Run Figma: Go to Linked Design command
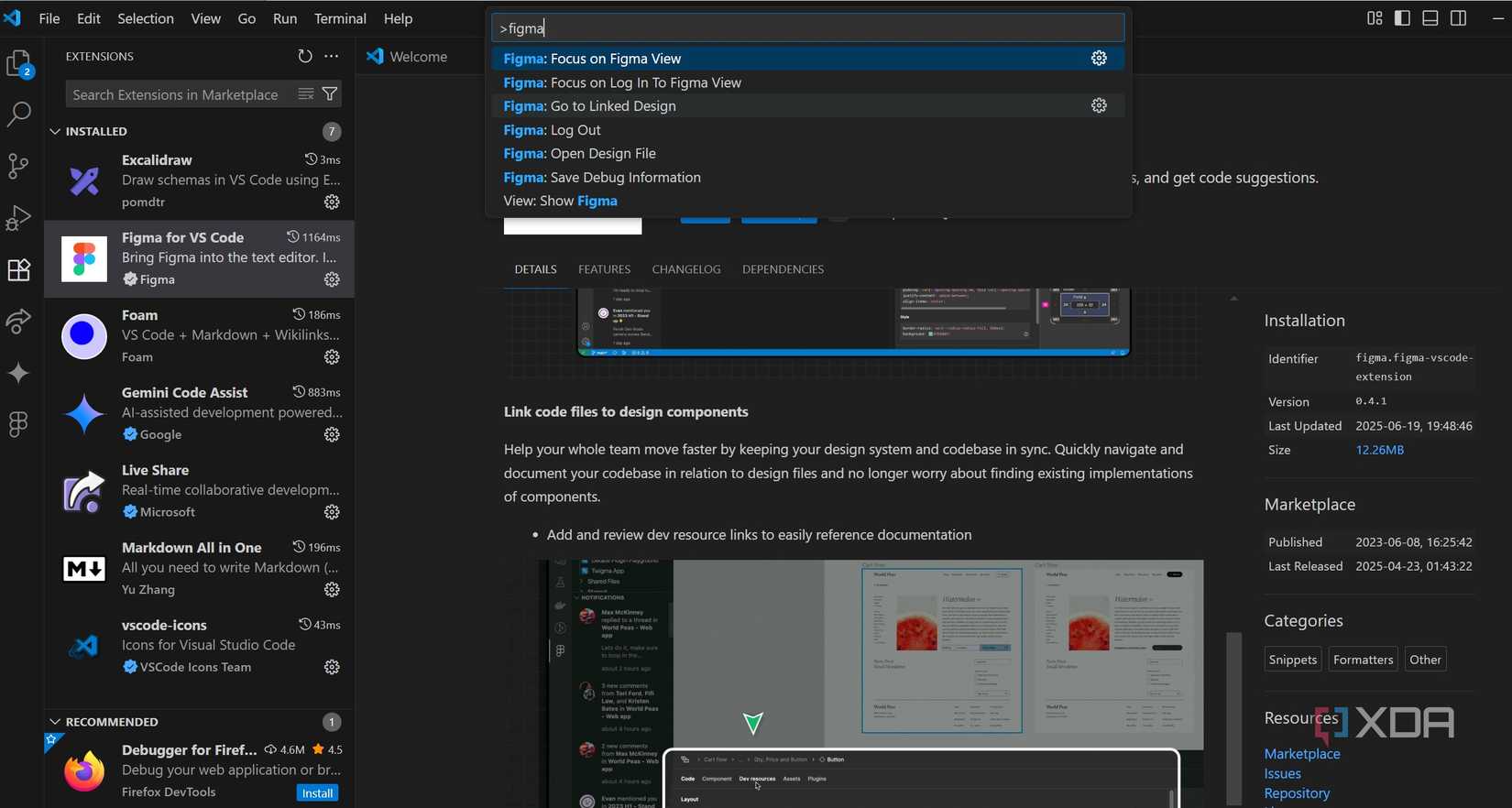1512x808 pixels. 807,106
